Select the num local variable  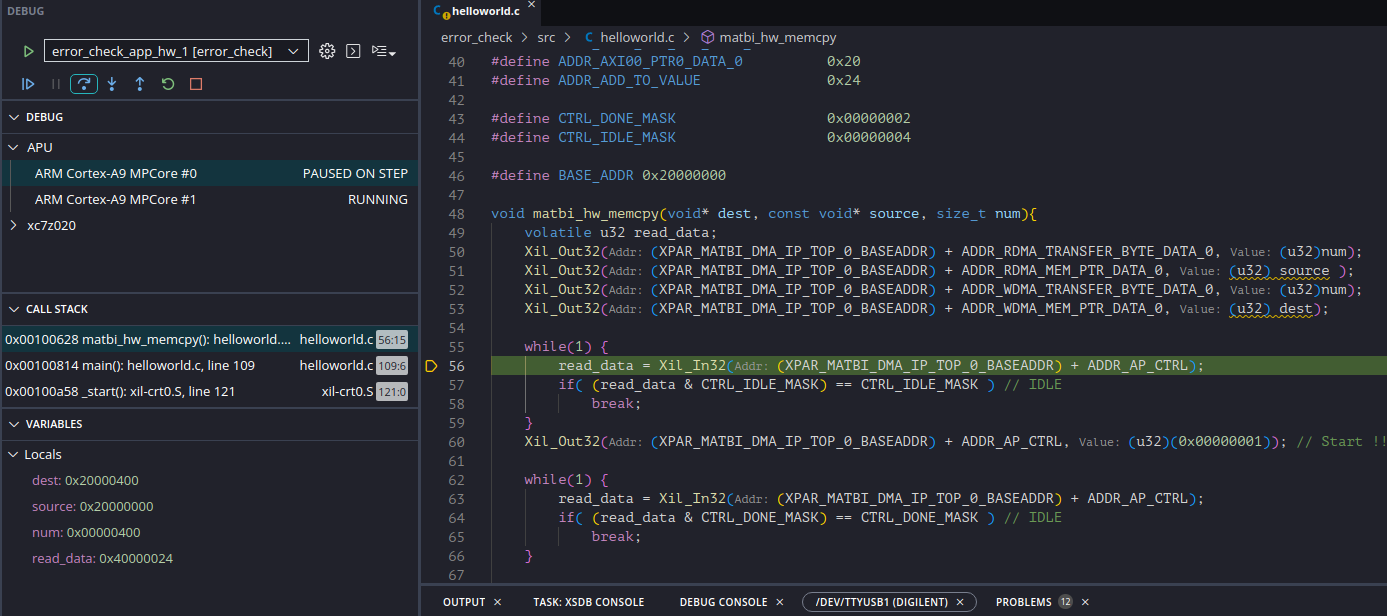(209, 532)
